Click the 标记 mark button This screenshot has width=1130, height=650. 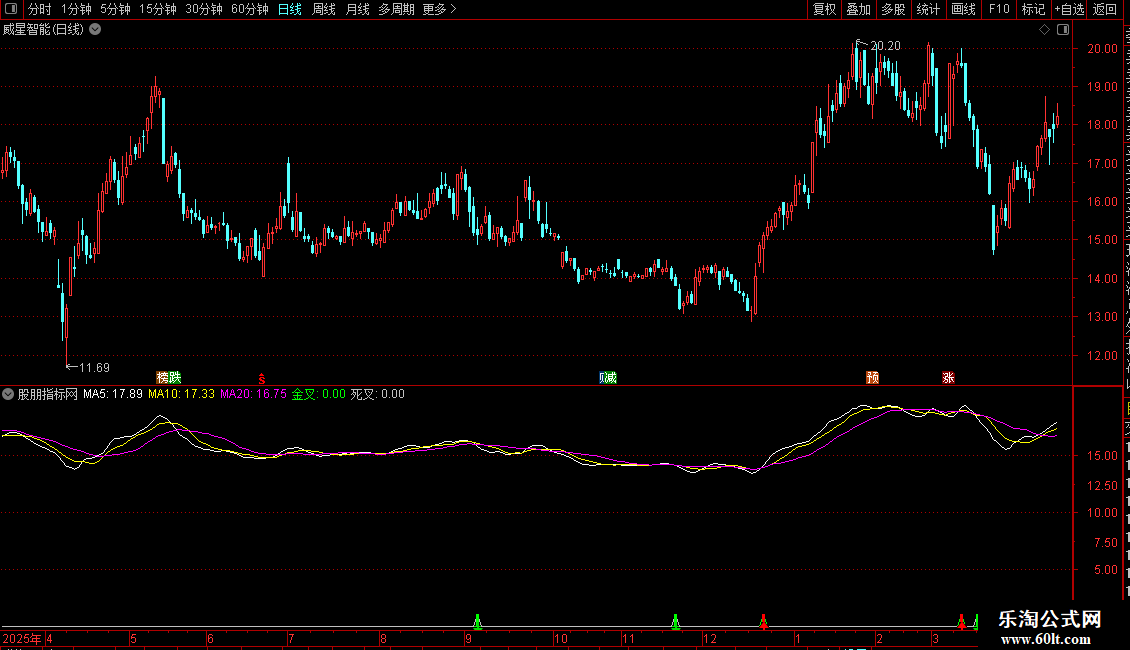1033,9
